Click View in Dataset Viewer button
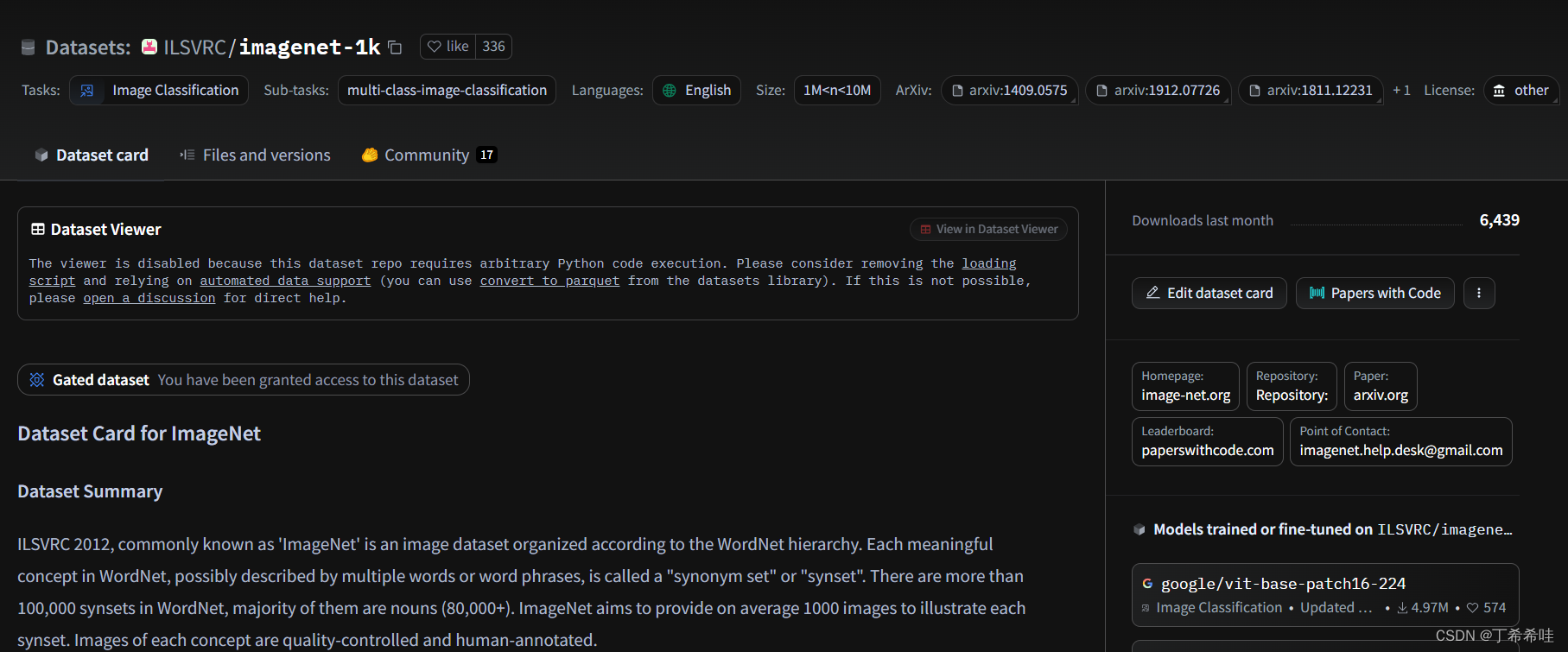 (988, 230)
